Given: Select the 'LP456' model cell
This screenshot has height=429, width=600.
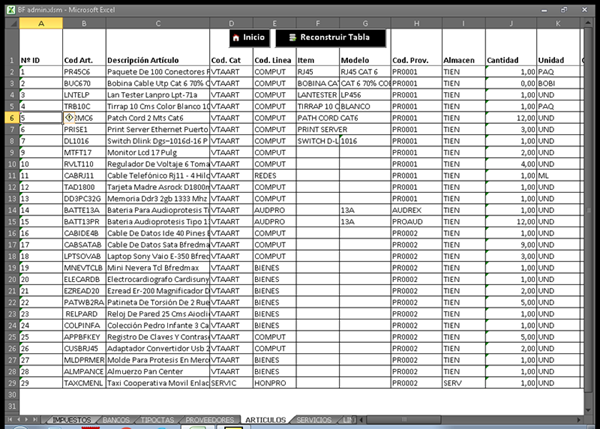Looking at the screenshot, I should tap(365, 95).
